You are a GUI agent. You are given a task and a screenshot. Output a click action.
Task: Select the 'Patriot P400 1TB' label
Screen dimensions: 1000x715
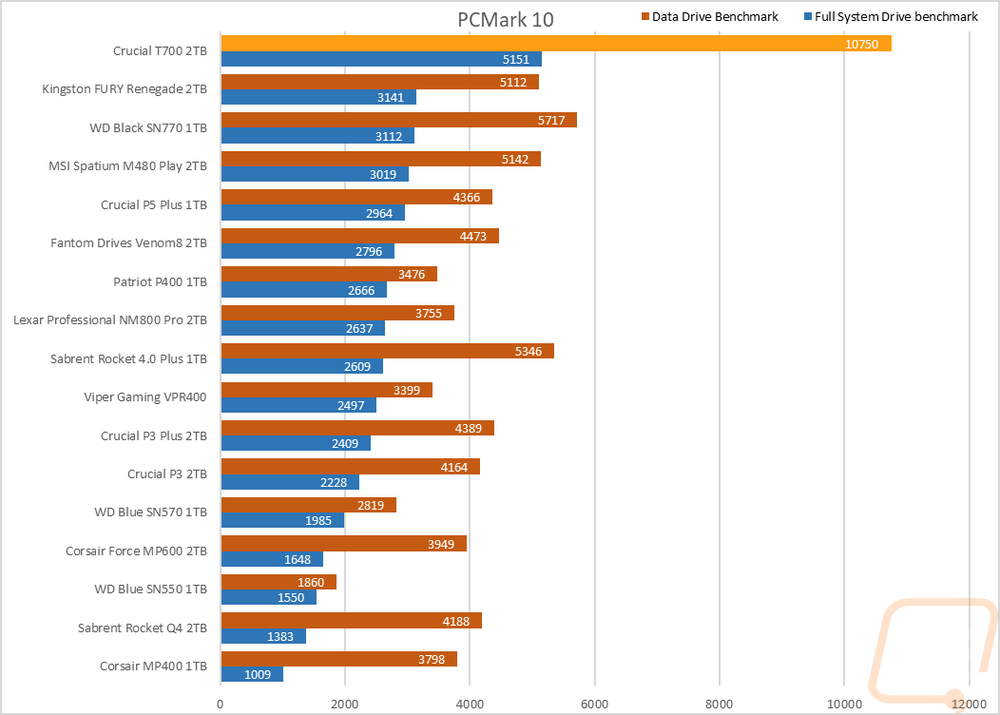(x=160, y=282)
